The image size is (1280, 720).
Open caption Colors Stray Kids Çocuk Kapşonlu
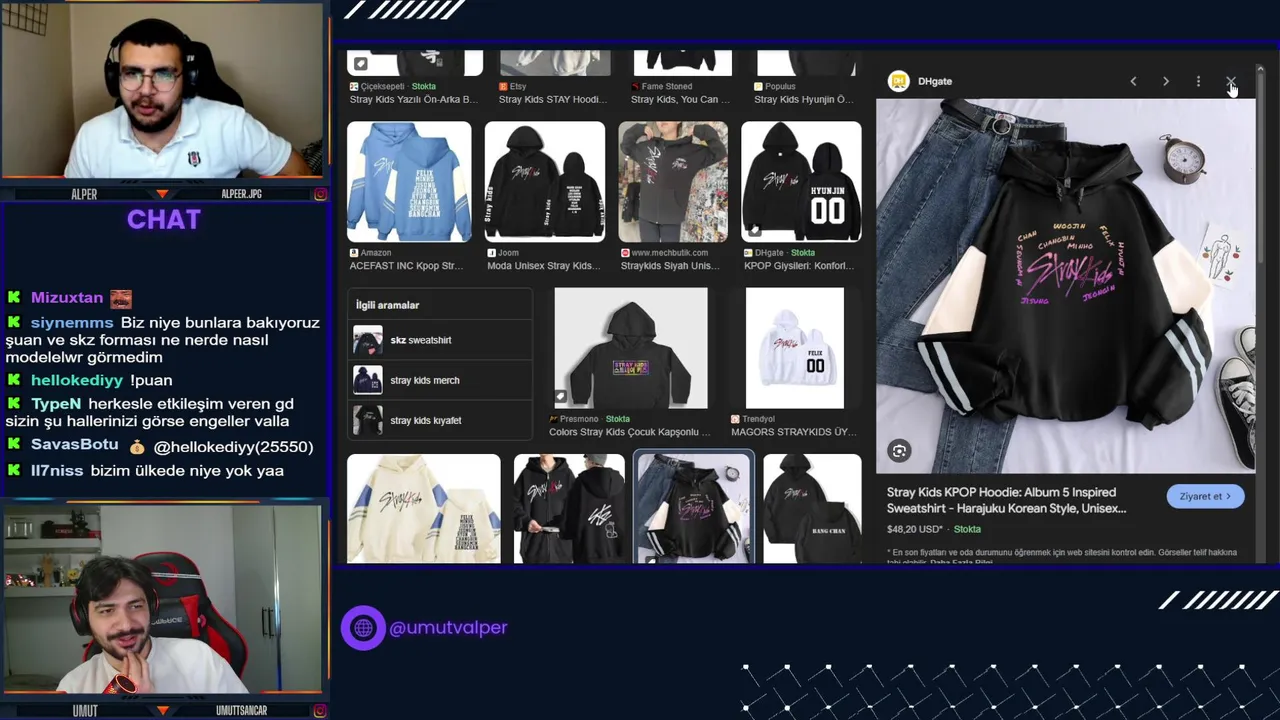click(x=630, y=432)
